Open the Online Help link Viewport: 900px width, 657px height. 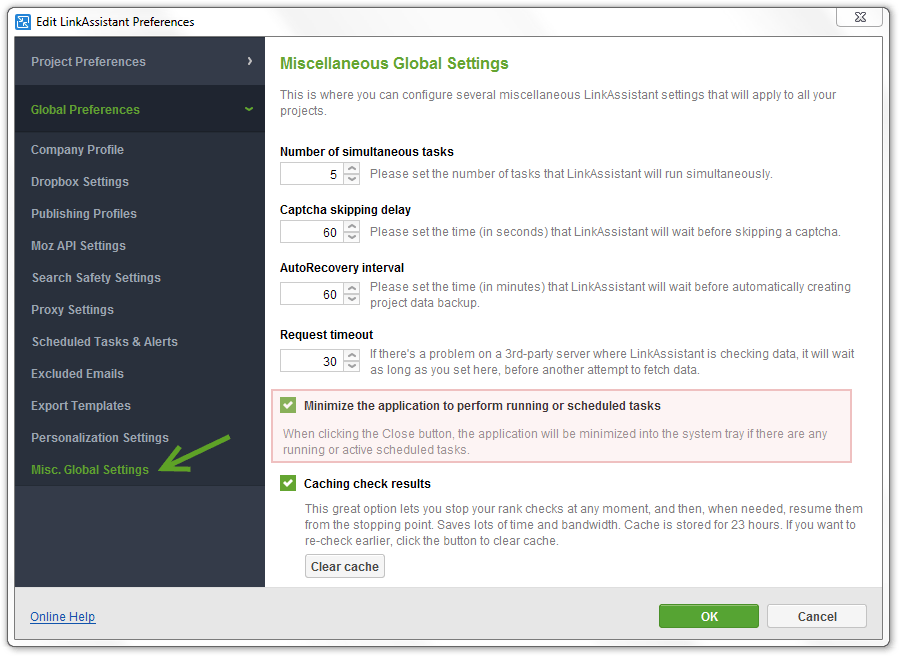click(62, 617)
